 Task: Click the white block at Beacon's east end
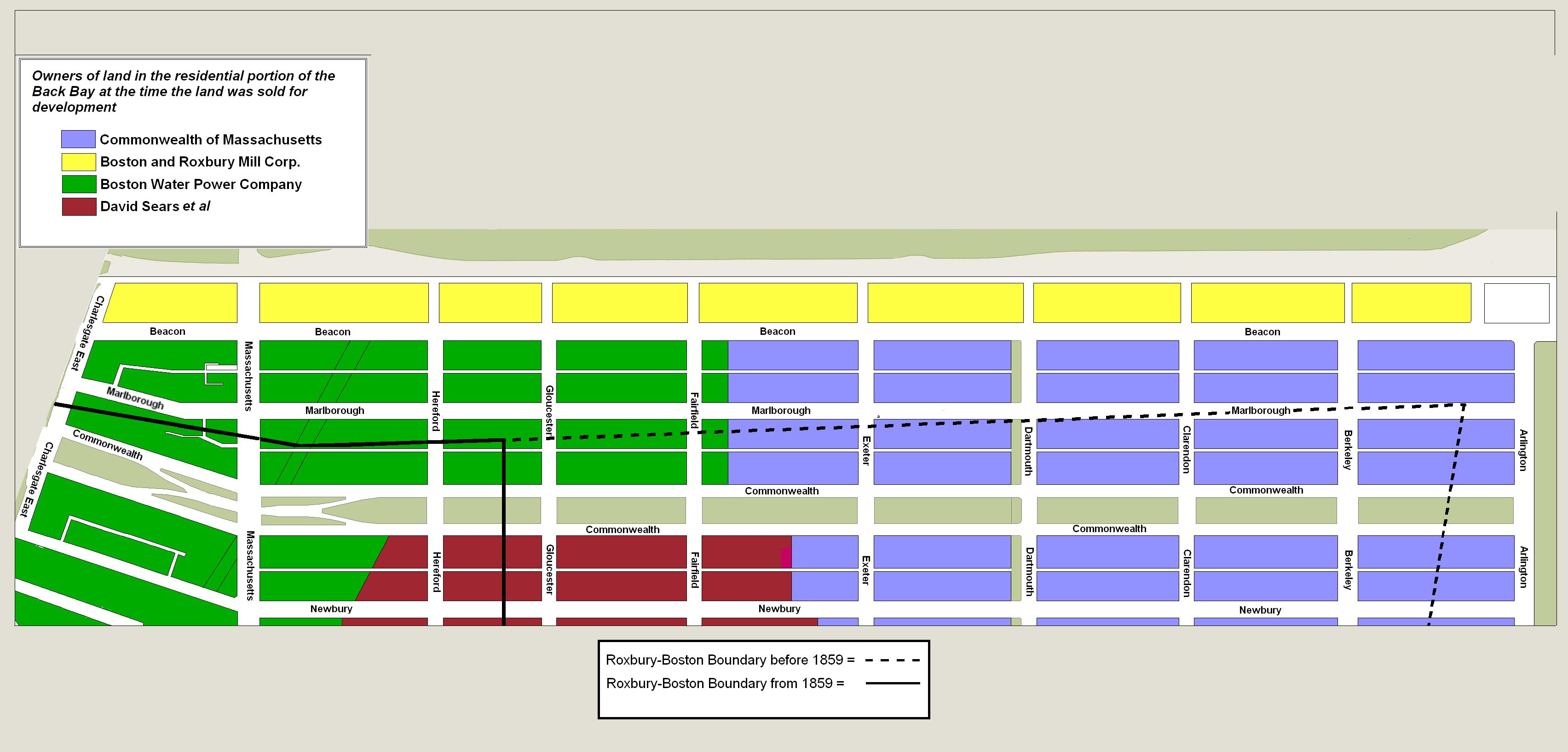click(x=1516, y=303)
